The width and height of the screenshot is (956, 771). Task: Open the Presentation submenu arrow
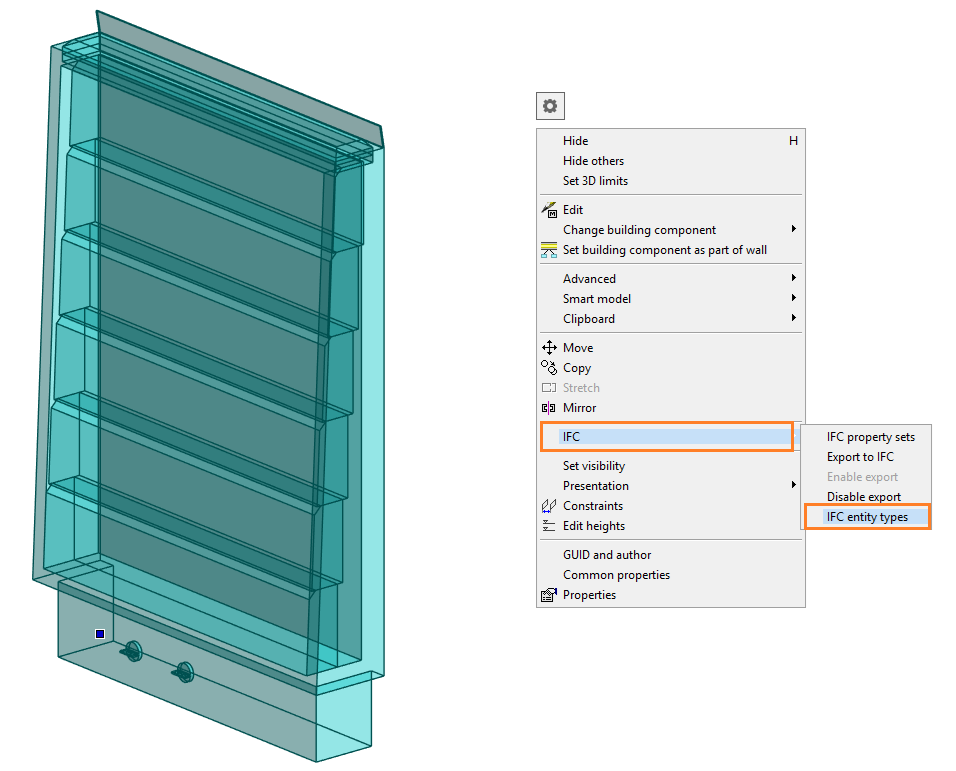coord(794,486)
